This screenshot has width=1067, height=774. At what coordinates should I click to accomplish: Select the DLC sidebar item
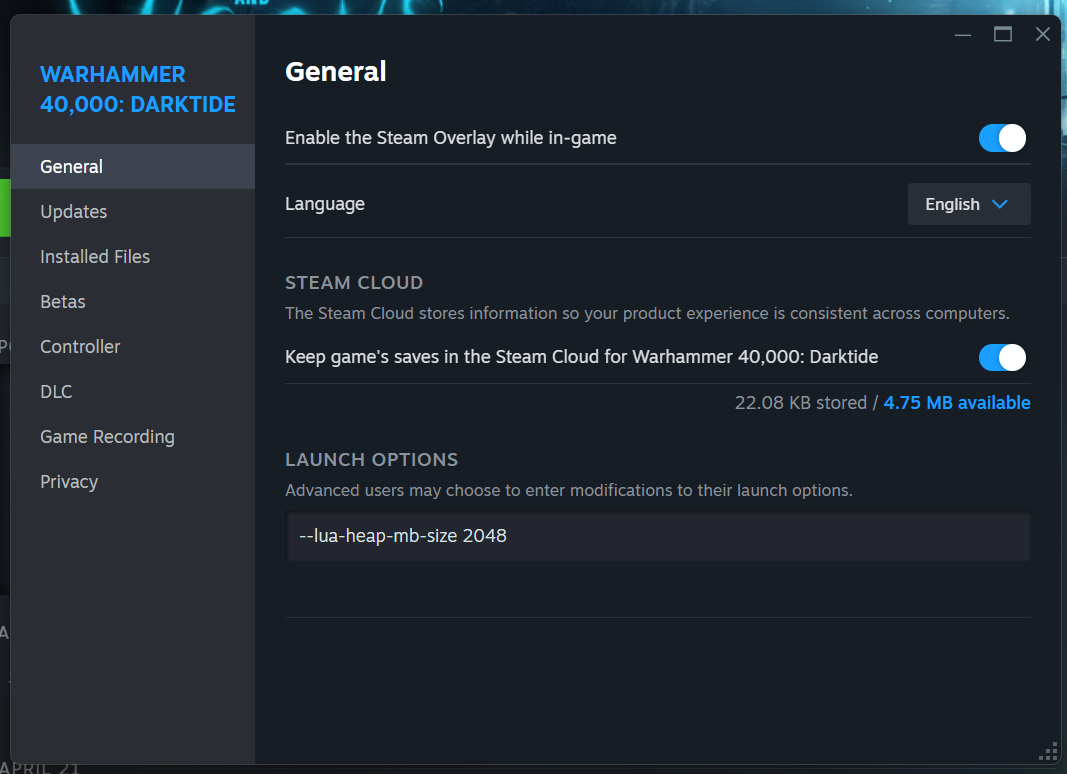[56, 392]
